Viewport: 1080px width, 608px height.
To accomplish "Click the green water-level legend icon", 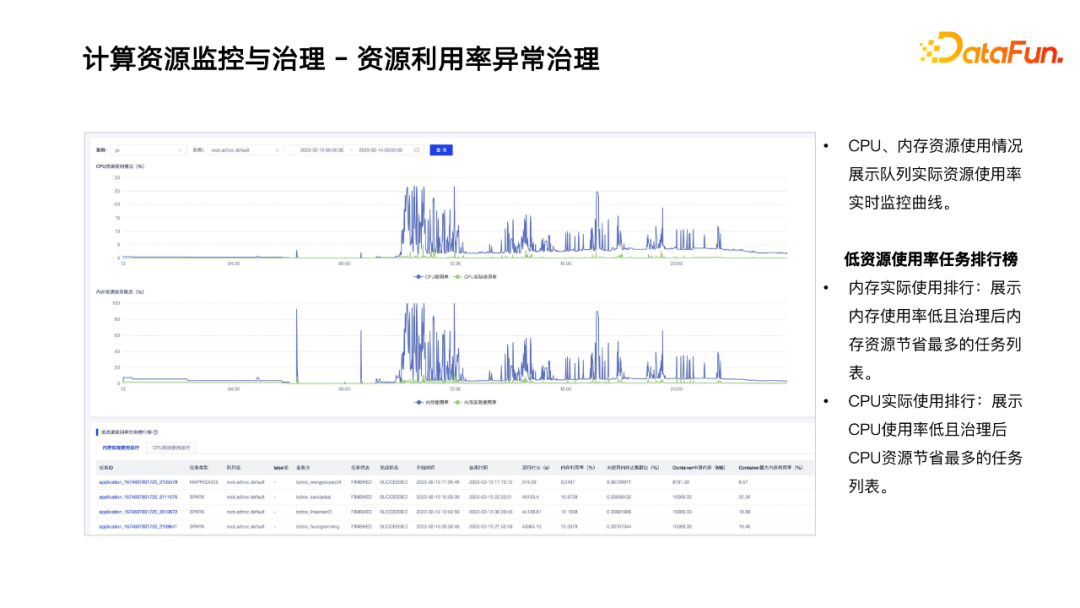I will click(x=459, y=402).
